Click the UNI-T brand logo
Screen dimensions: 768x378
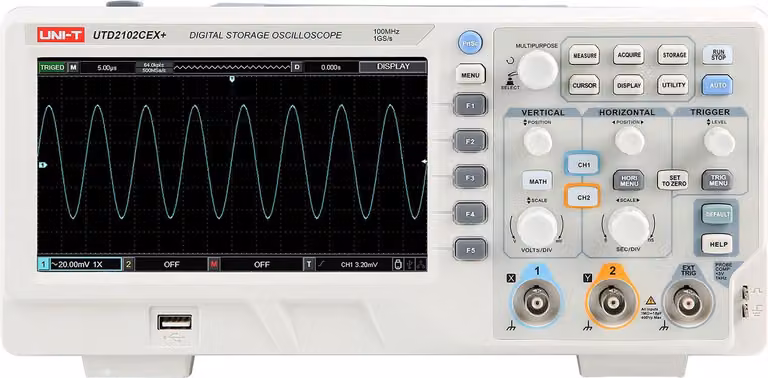click(62, 35)
